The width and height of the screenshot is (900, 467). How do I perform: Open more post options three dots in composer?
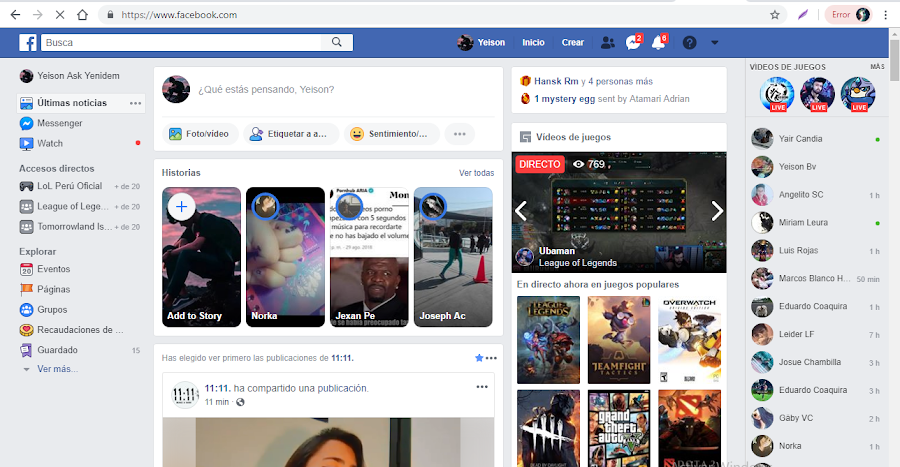click(x=460, y=134)
